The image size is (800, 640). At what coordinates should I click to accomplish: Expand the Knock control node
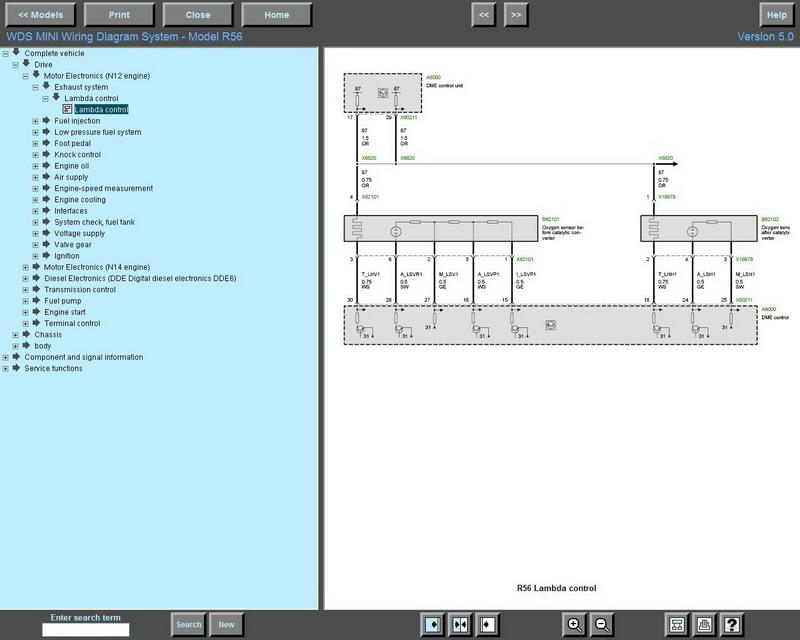pos(36,155)
